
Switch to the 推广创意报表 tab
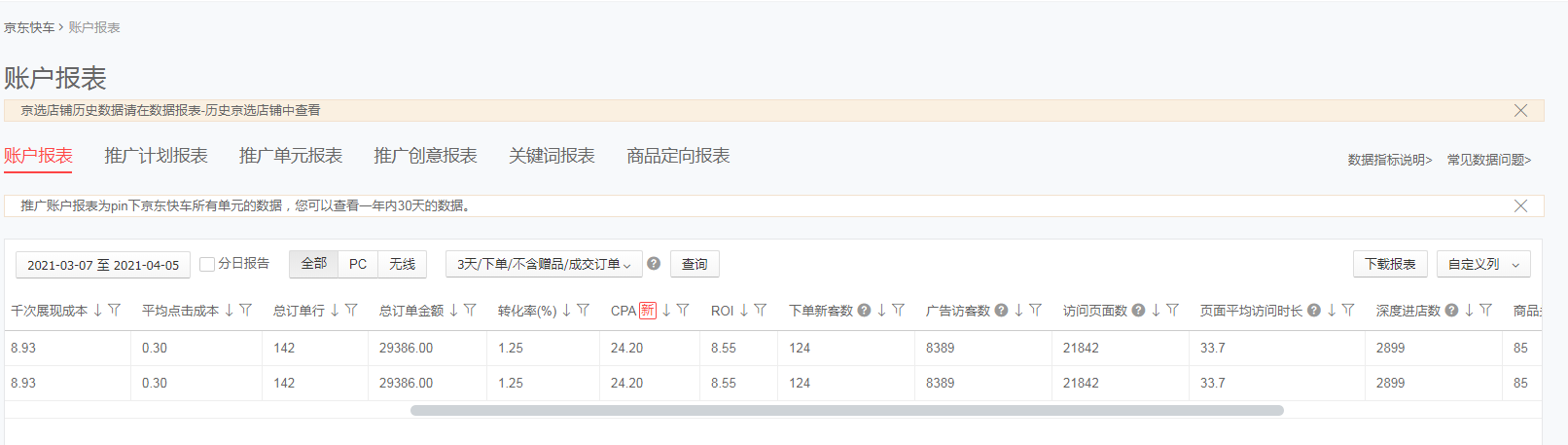click(425, 156)
